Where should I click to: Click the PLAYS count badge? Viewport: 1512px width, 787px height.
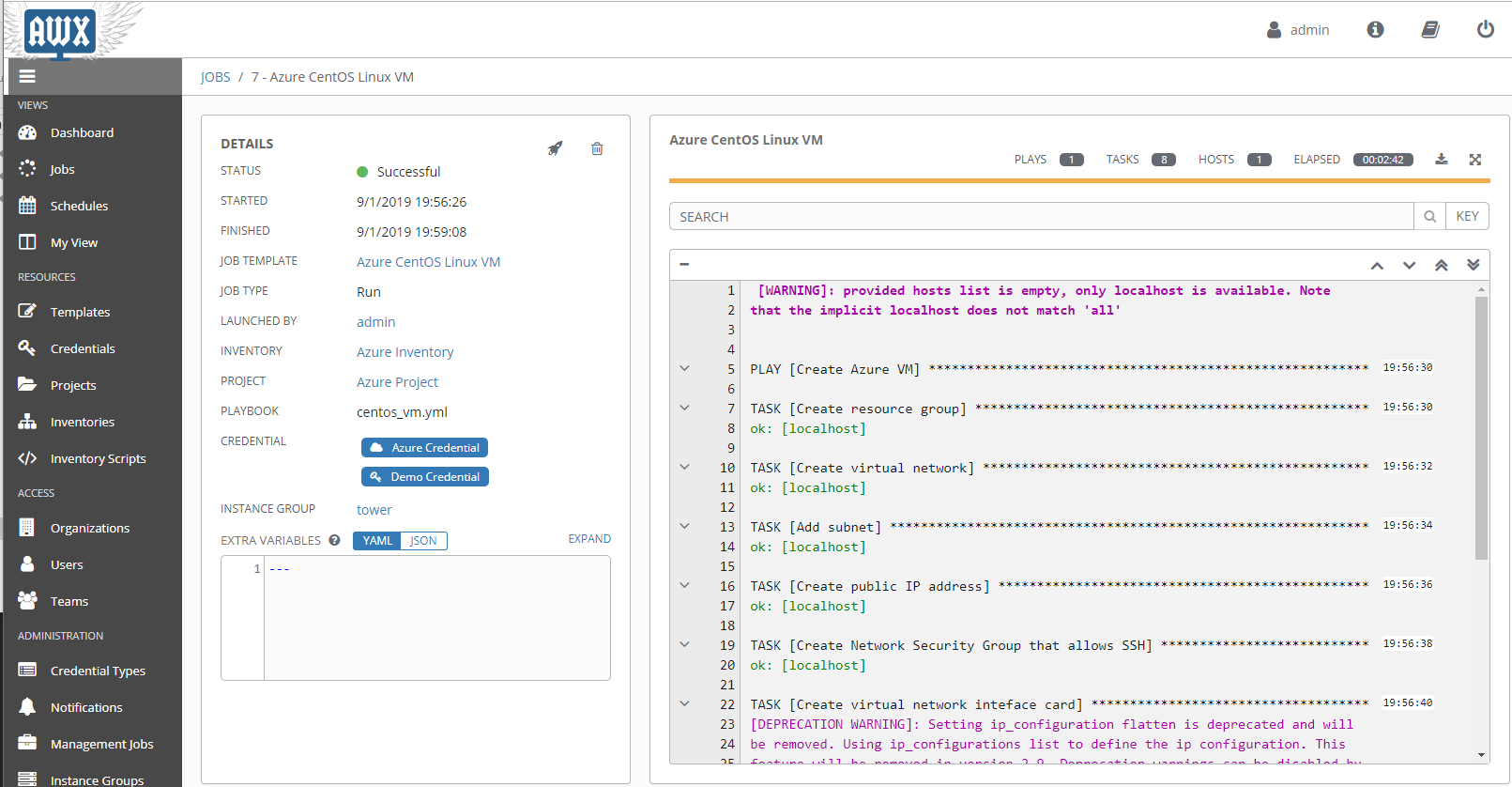(1071, 160)
